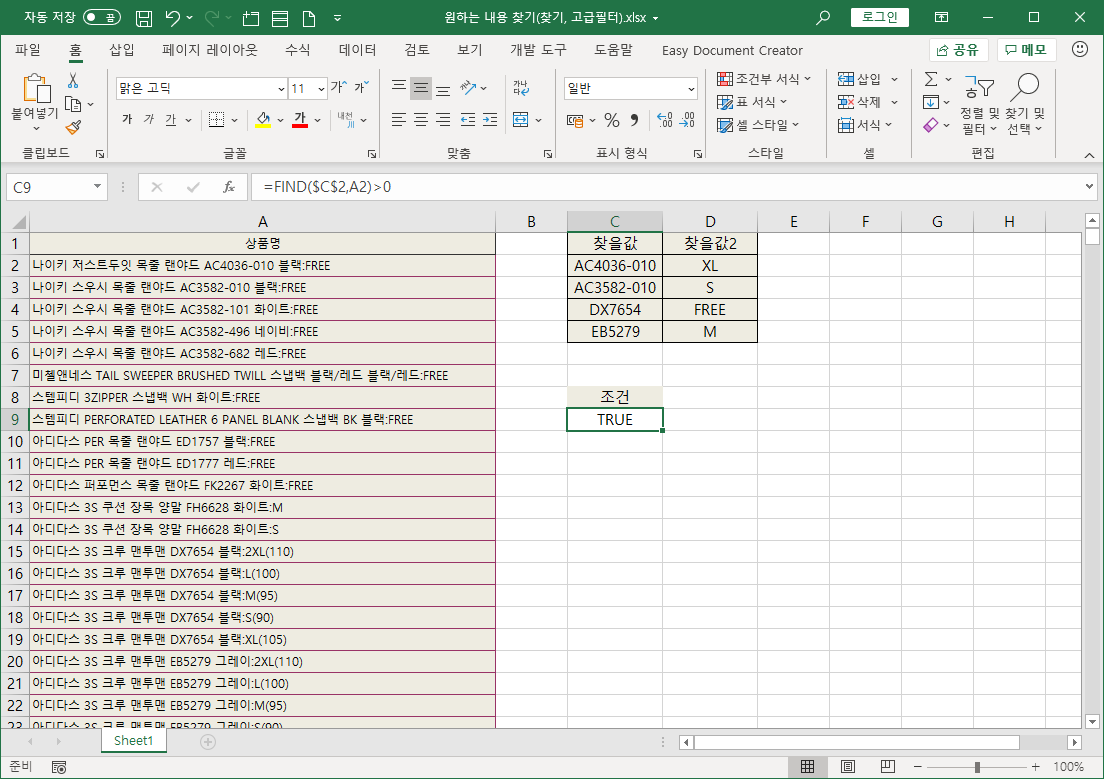
Task: Increase font size with 가 up icon
Action: [x=339, y=87]
